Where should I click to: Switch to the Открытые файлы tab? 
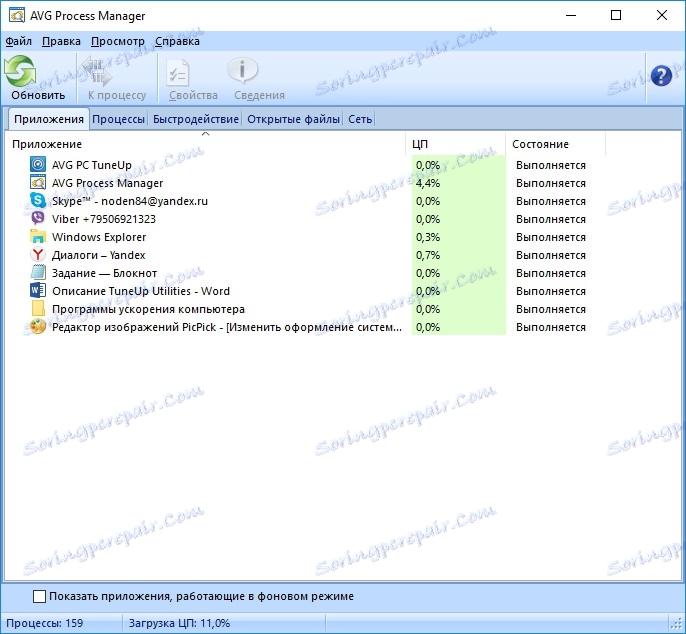click(x=293, y=119)
